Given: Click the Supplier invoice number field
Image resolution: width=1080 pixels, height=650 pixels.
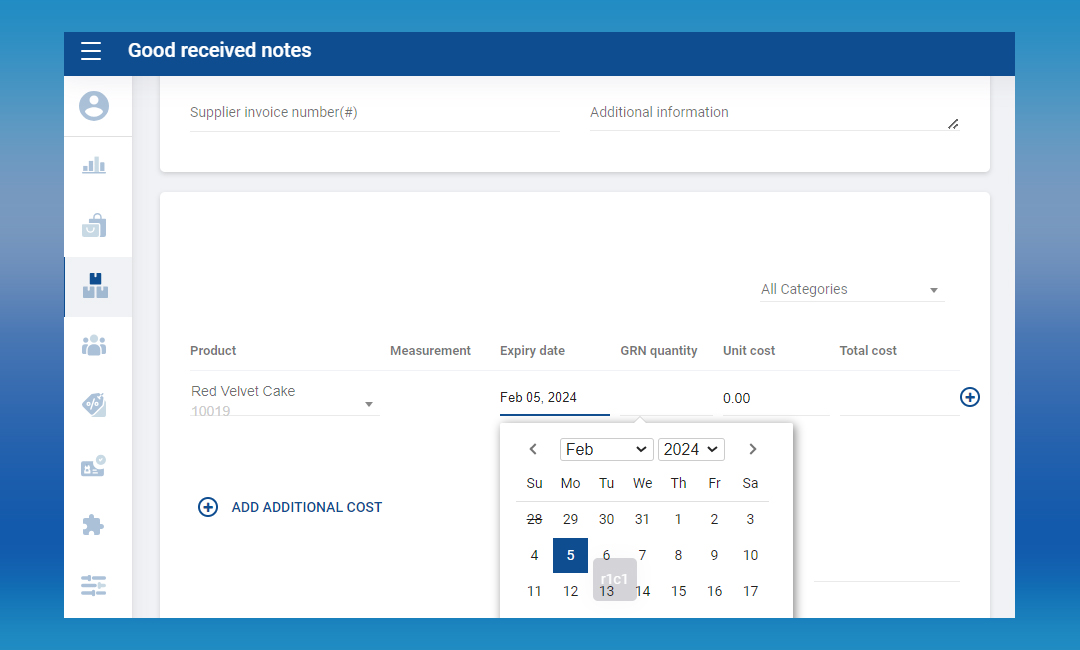Looking at the screenshot, I should [x=374, y=113].
